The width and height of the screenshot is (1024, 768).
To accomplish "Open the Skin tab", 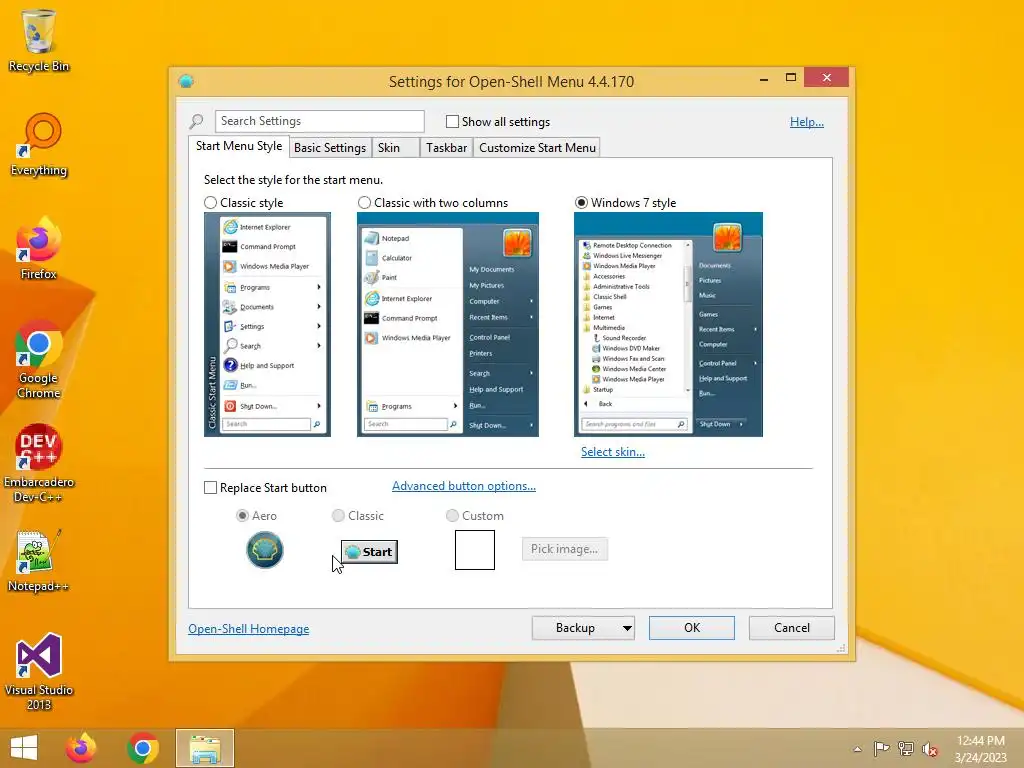I will click(x=395, y=148).
